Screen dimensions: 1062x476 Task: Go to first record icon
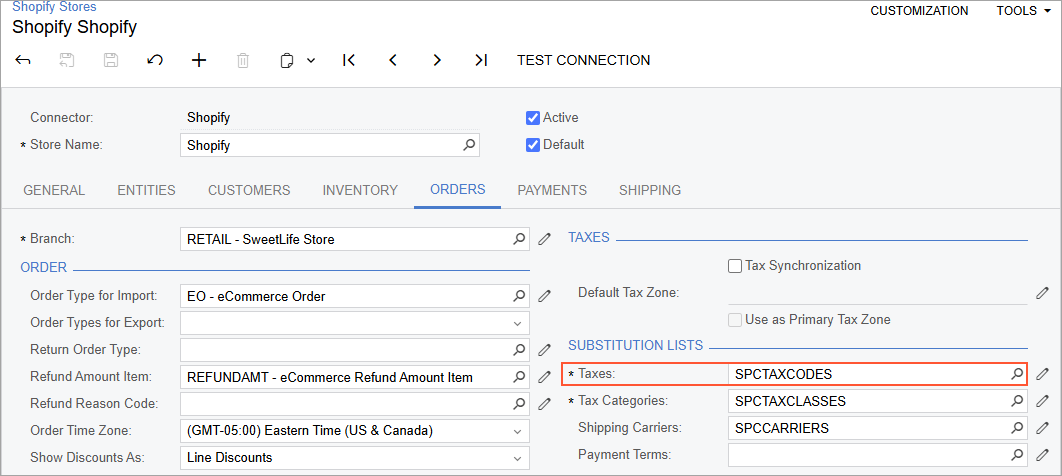pos(349,60)
